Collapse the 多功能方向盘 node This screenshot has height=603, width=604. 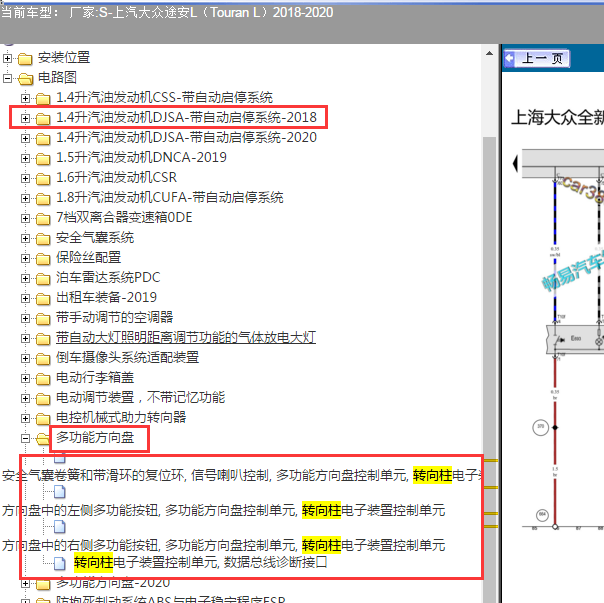tap(25, 438)
